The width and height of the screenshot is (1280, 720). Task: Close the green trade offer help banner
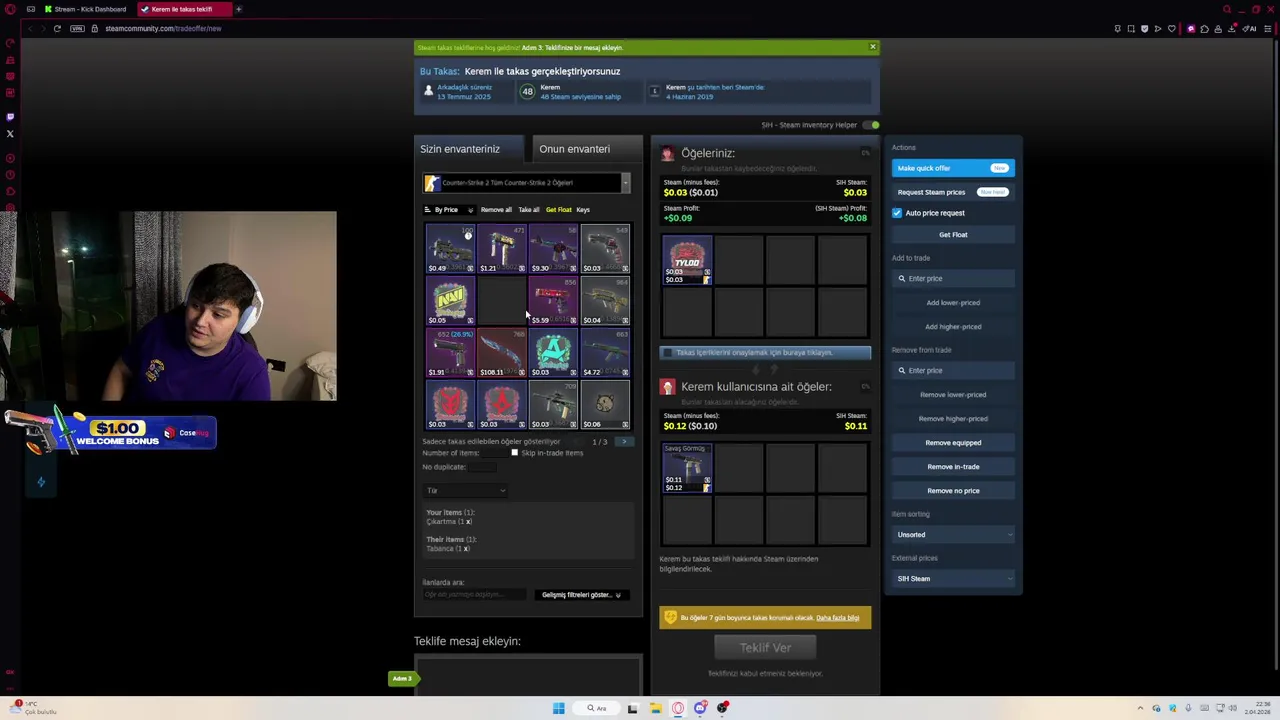[872, 47]
